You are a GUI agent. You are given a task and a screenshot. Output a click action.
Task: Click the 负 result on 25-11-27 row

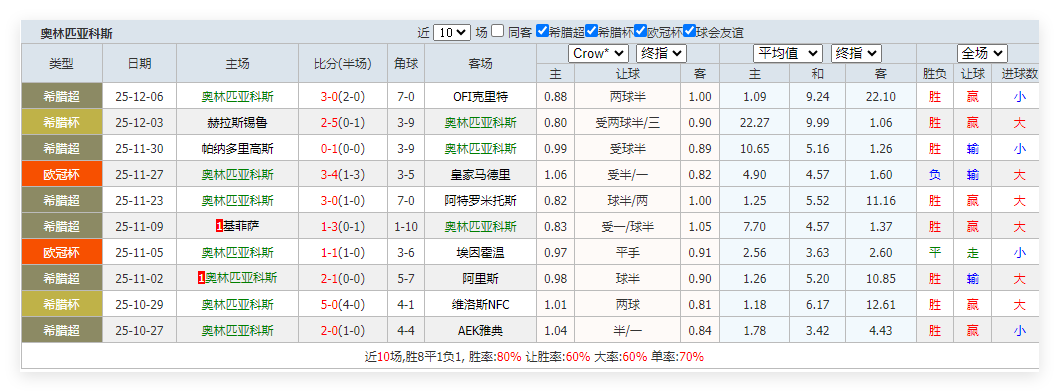coord(935,174)
